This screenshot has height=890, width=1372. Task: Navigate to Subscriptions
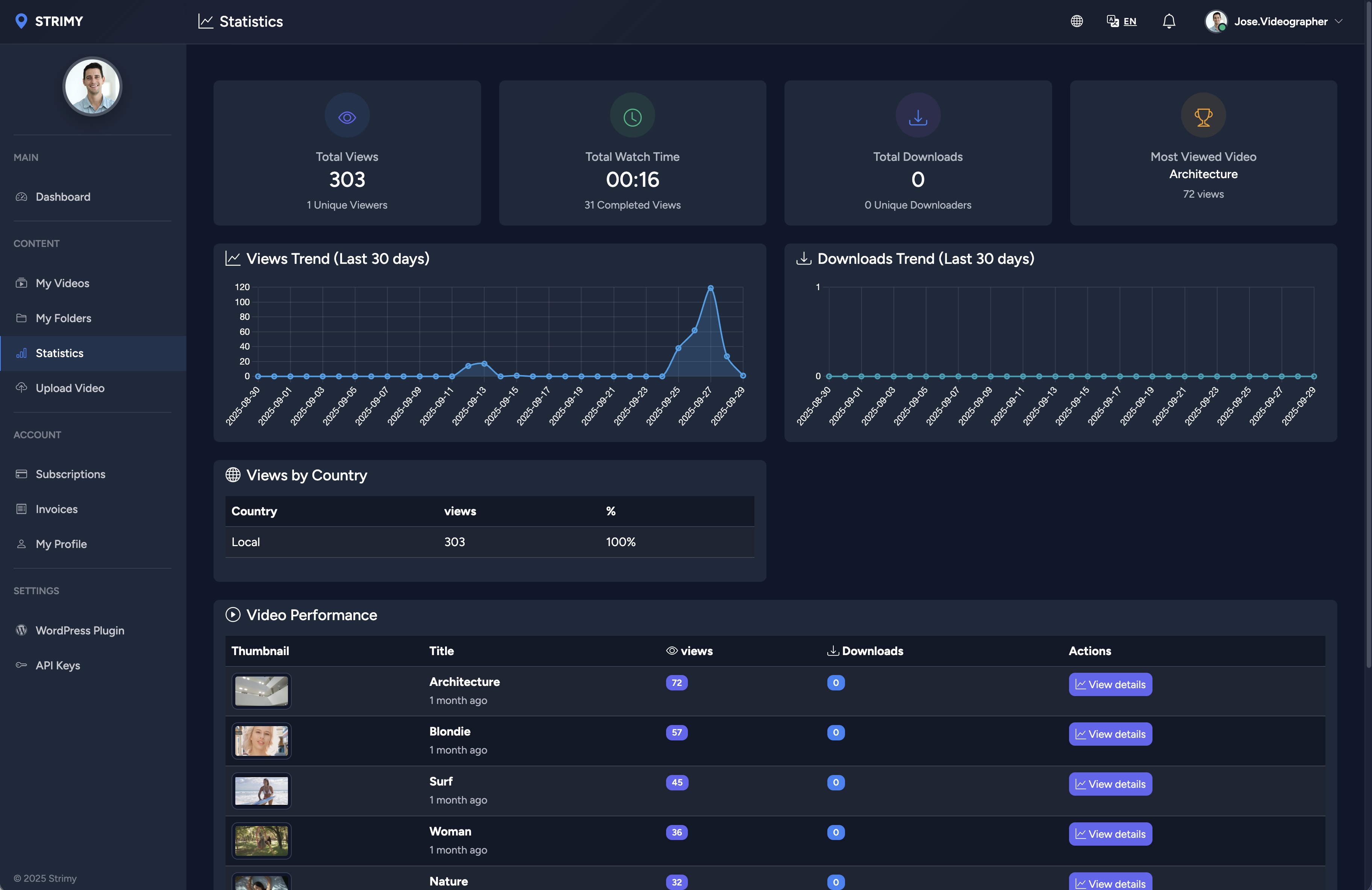tap(70, 474)
